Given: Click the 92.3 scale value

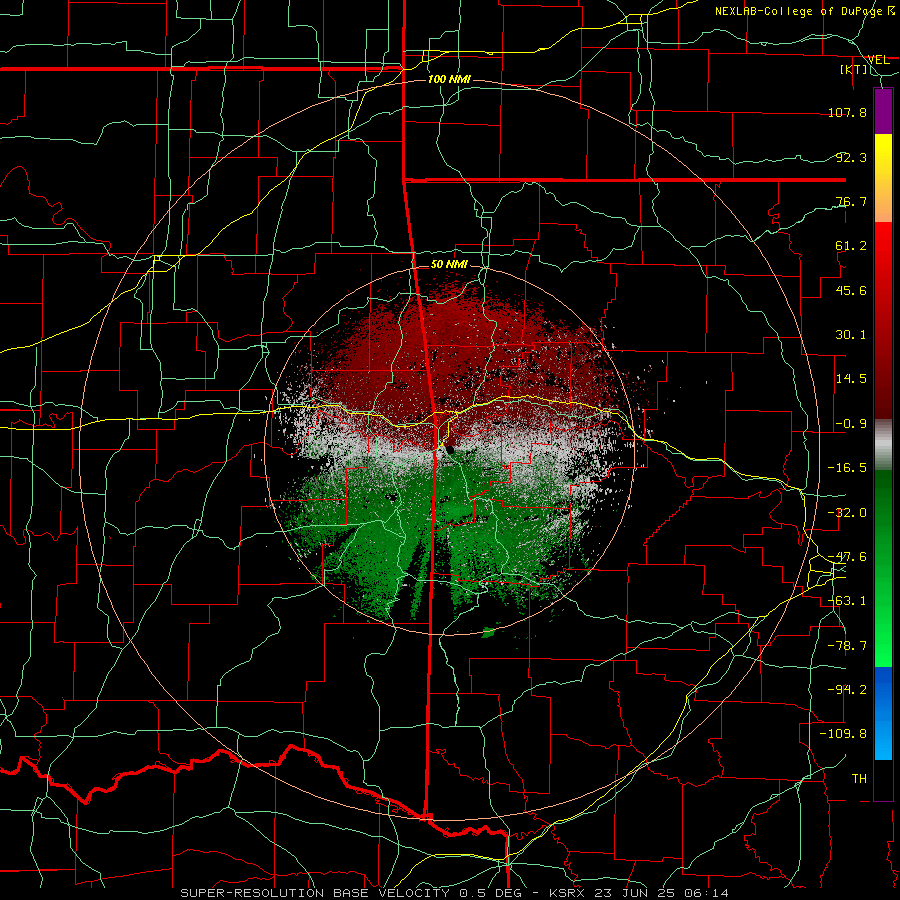Looking at the screenshot, I should [x=851, y=157].
